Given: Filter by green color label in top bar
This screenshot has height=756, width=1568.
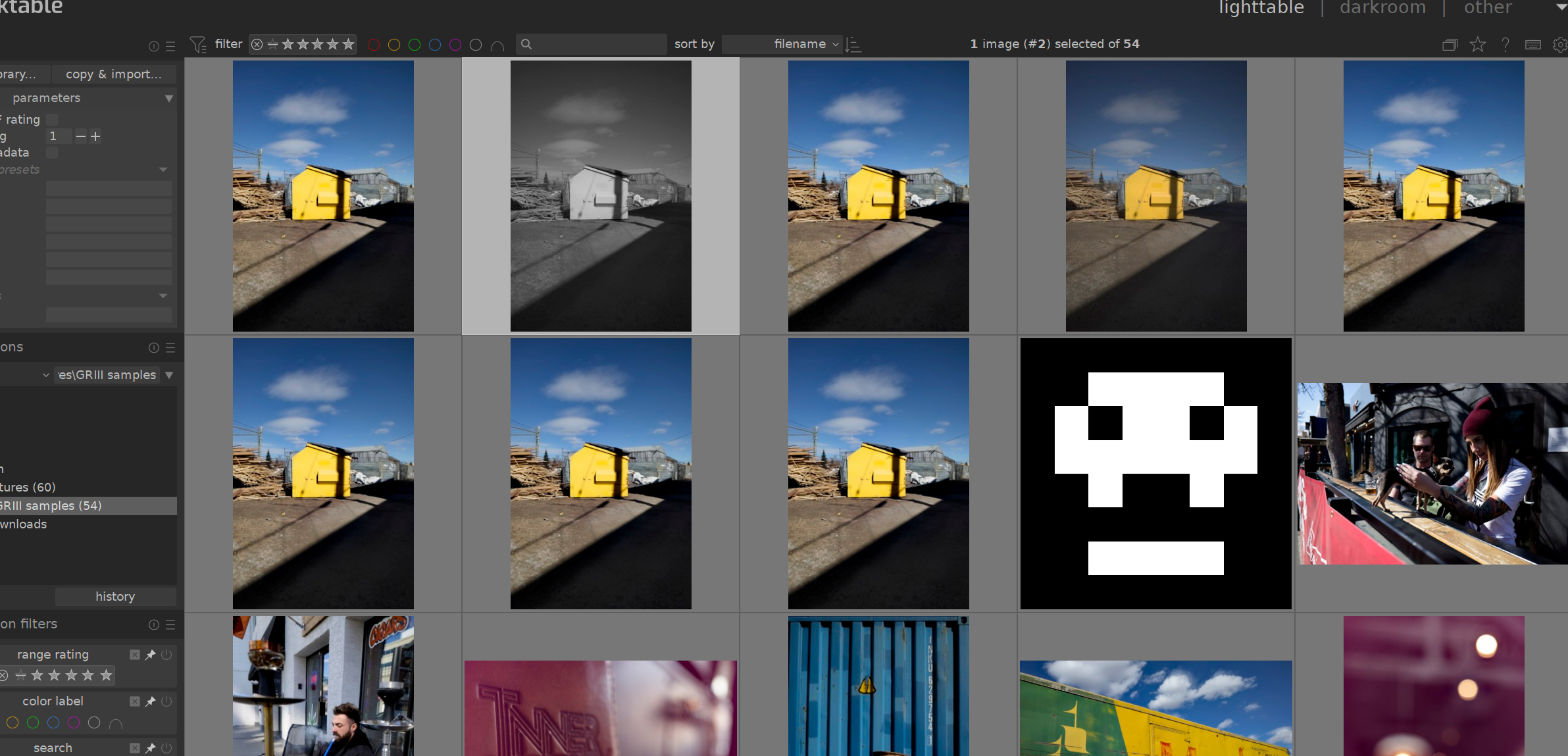Looking at the screenshot, I should 415,45.
